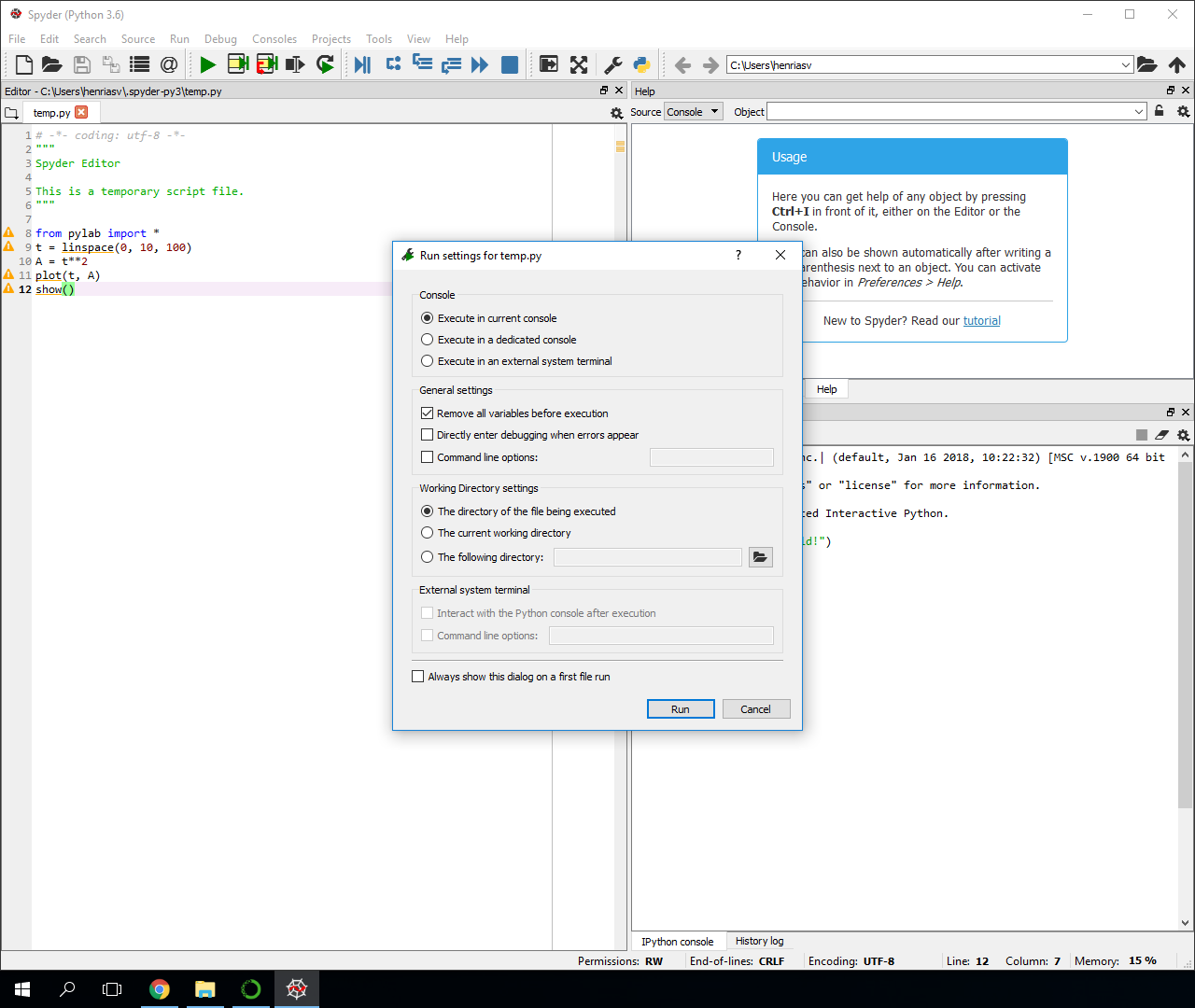This screenshot has width=1195, height=1008.
Task: Click Run cell and advance icon
Action: point(267,64)
